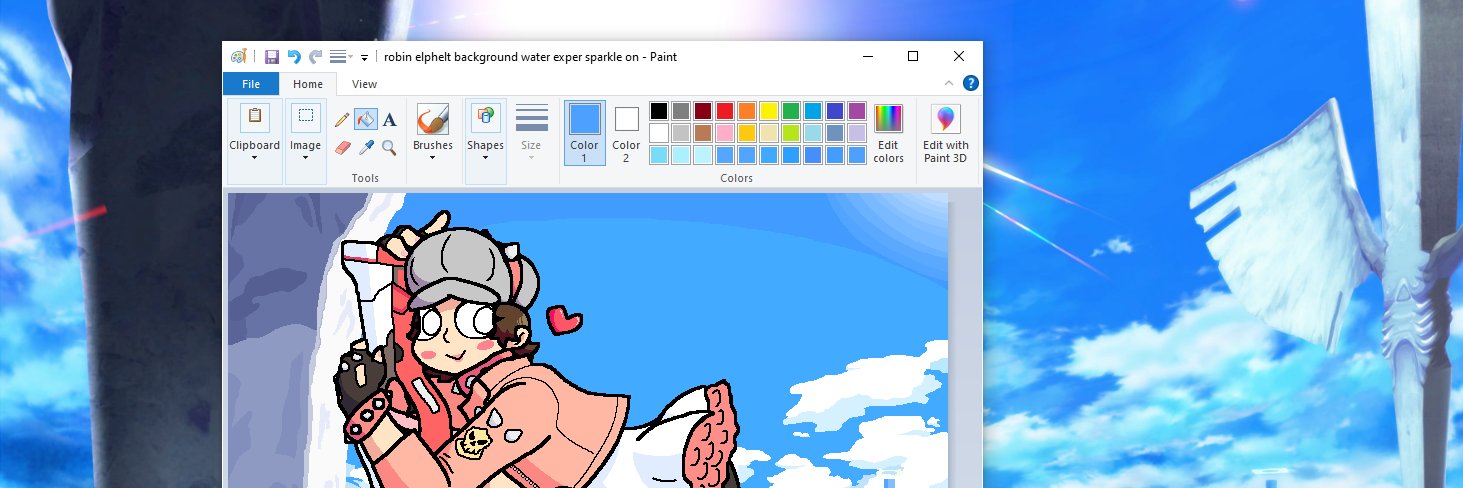The height and width of the screenshot is (488, 1463).
Task: Switch to the Home tab
Action: click(308, 84)
